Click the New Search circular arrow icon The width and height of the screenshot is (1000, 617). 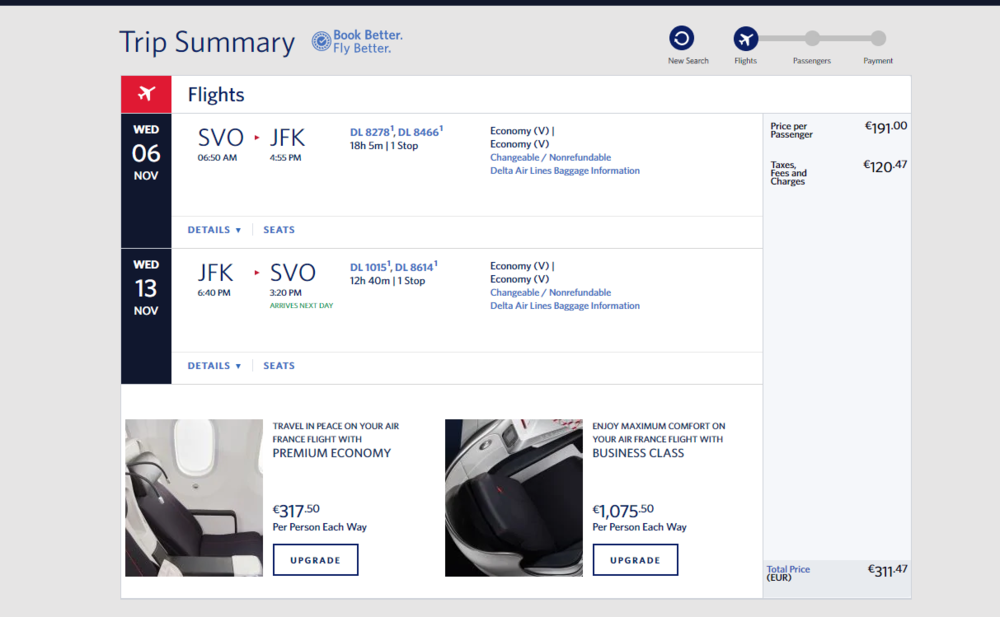click(681, 38)
